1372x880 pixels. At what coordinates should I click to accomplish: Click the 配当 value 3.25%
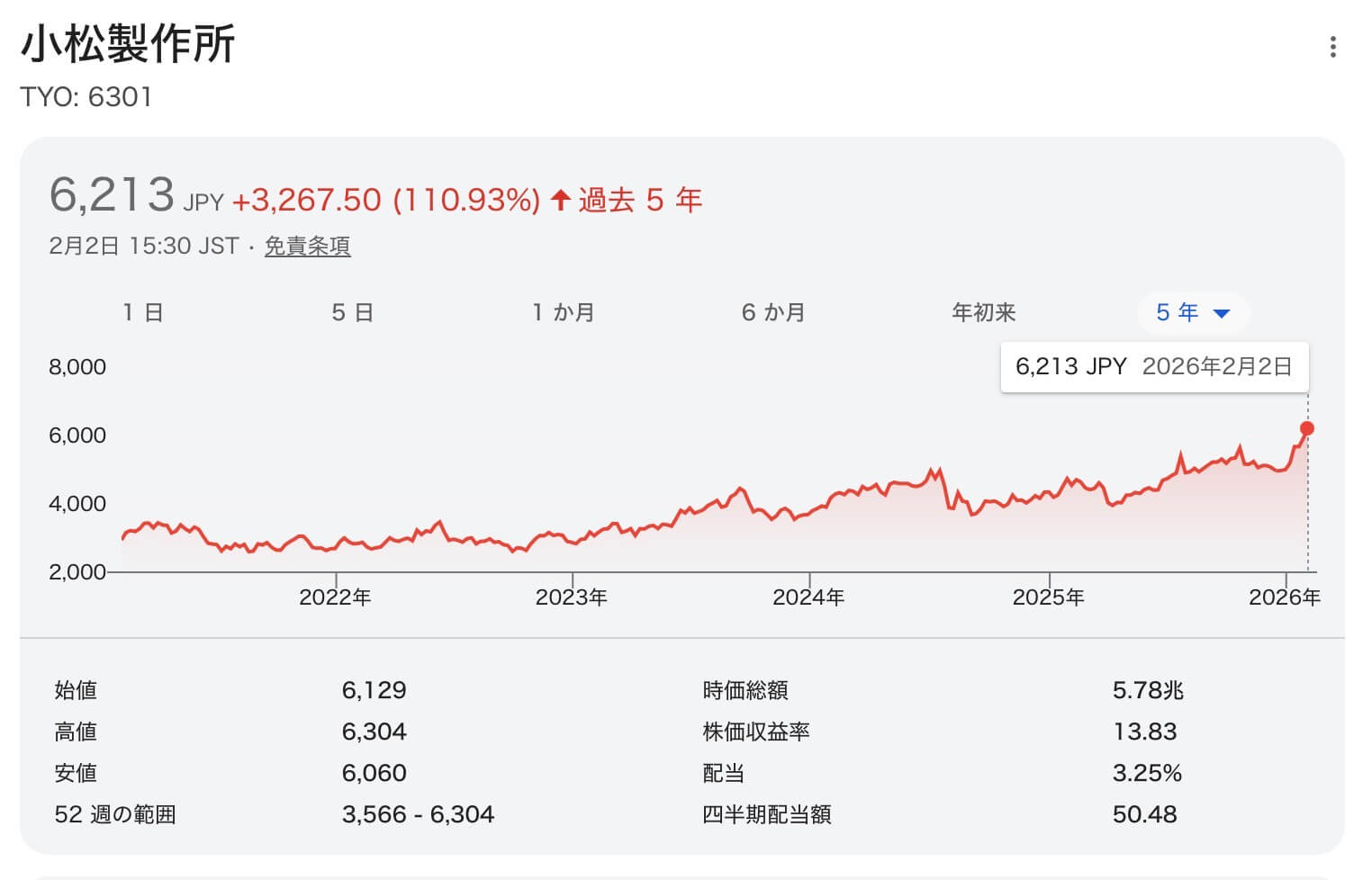pos(1146,773)
